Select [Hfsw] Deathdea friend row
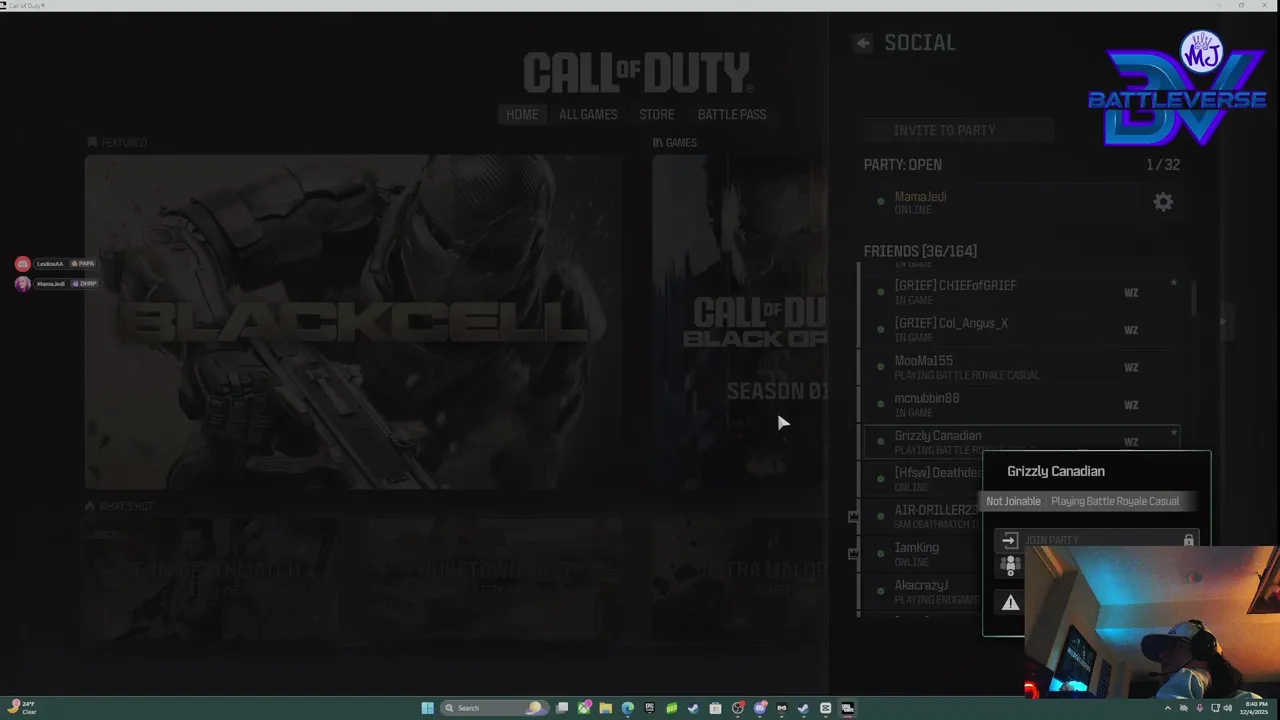Image resolution: width=1280 pixels, height=720 pixels. click(922, 479)
